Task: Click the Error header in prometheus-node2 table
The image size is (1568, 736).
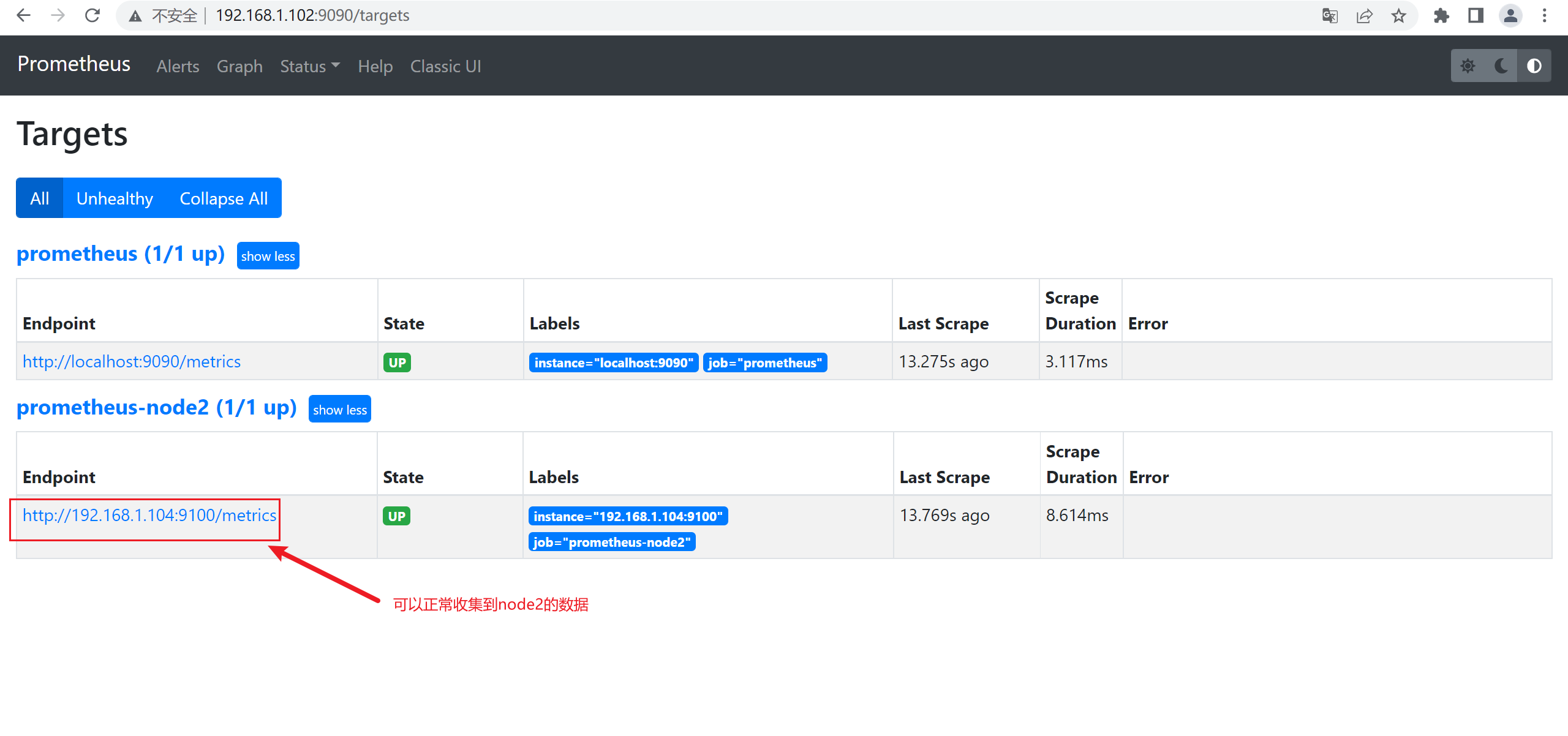Action: [x=1148, y=477]
